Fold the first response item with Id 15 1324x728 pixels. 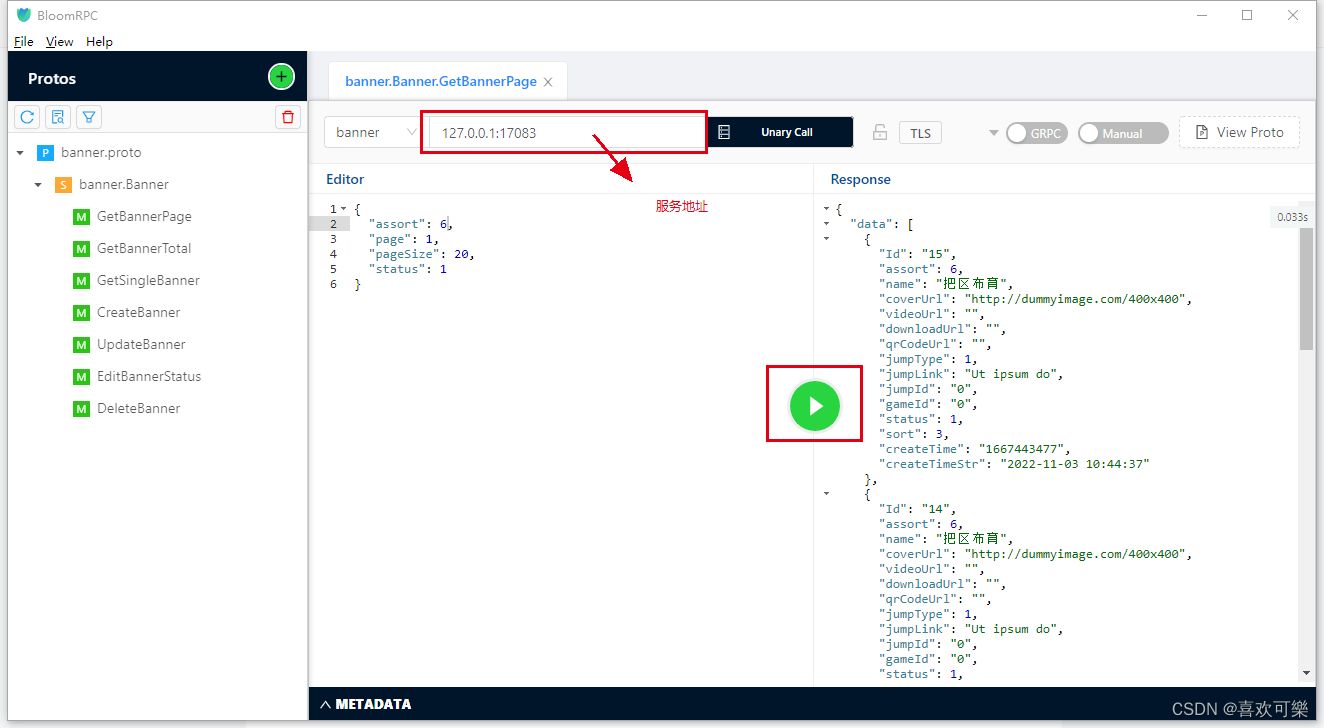click(826, 239)
